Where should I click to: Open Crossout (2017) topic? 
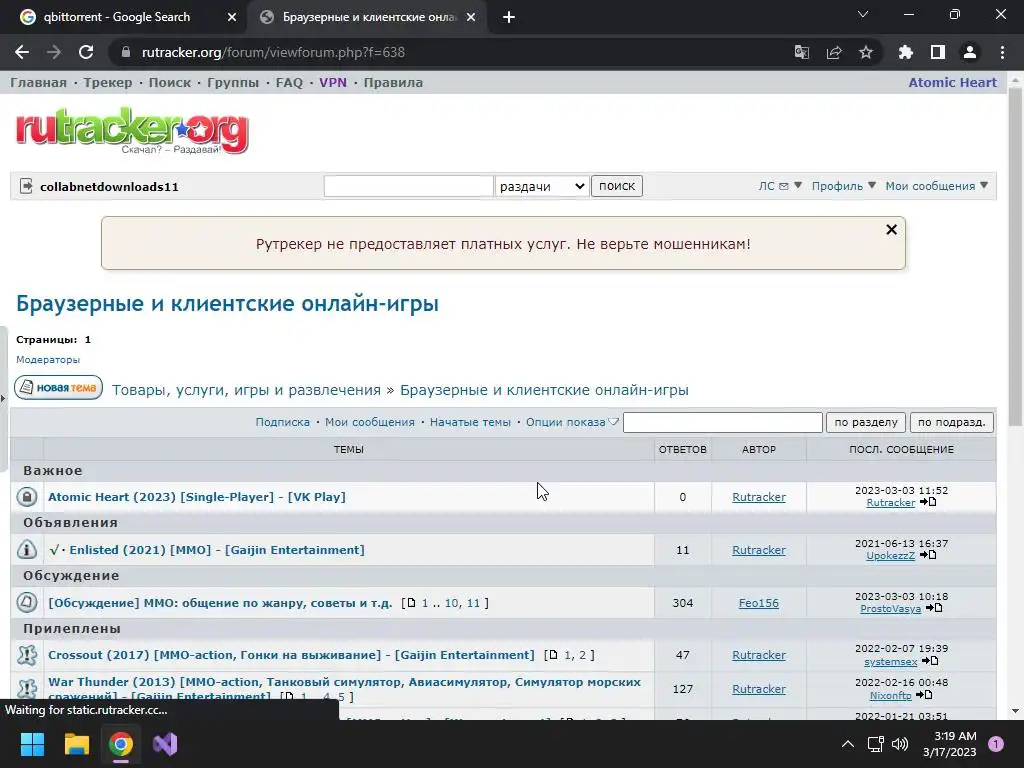point(291,655)
